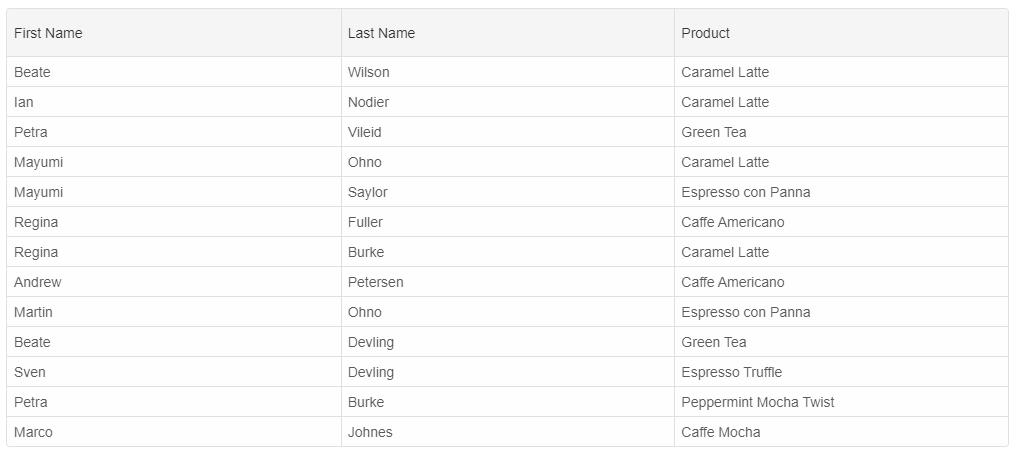Screen dimensions: 1016x458
Task: Click the Ian first name cell
Action: pos(24,102)
